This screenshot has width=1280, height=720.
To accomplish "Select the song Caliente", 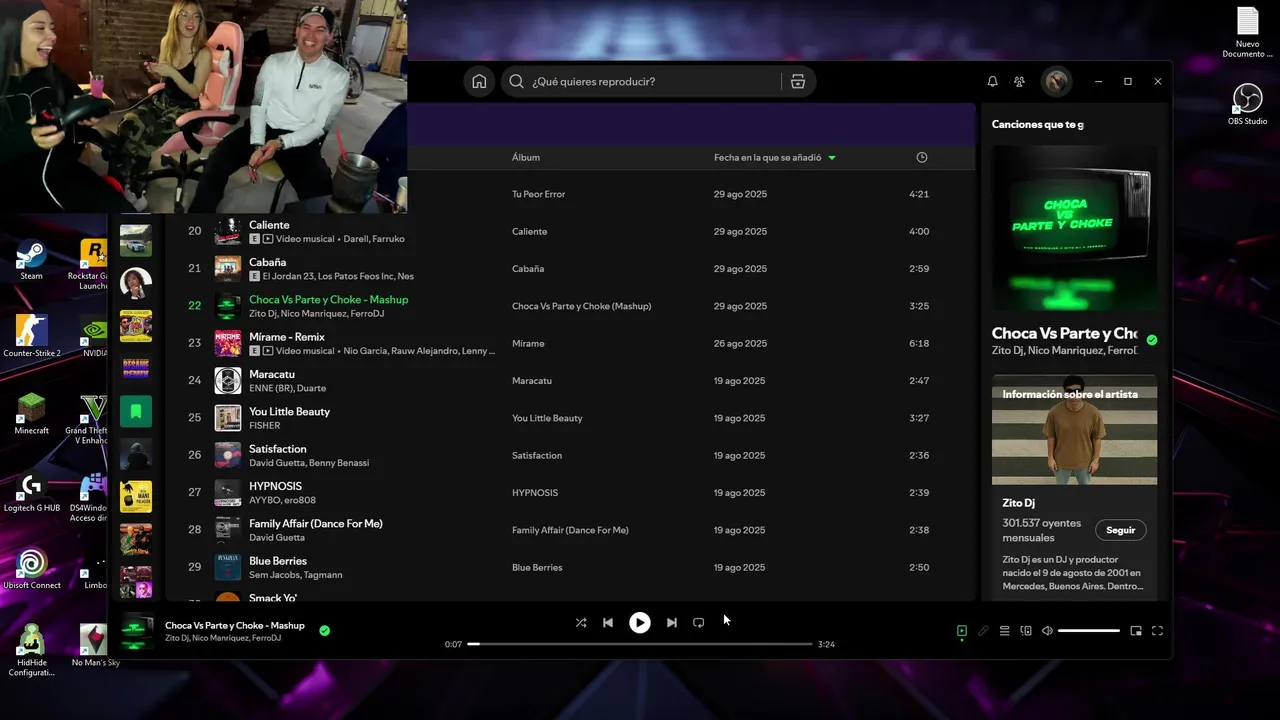I will [x=269, y=225].
